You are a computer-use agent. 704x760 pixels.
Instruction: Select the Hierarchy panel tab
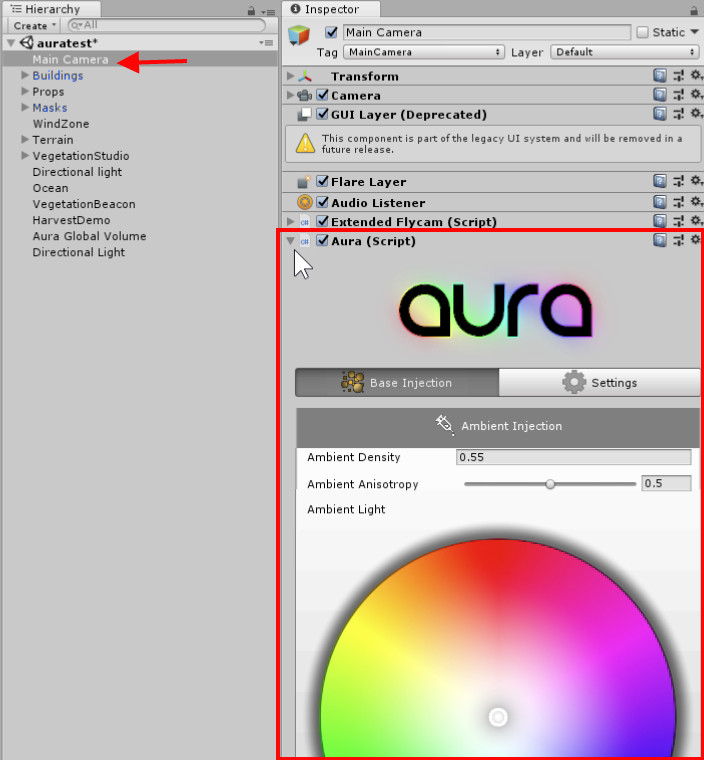[52, 9]
